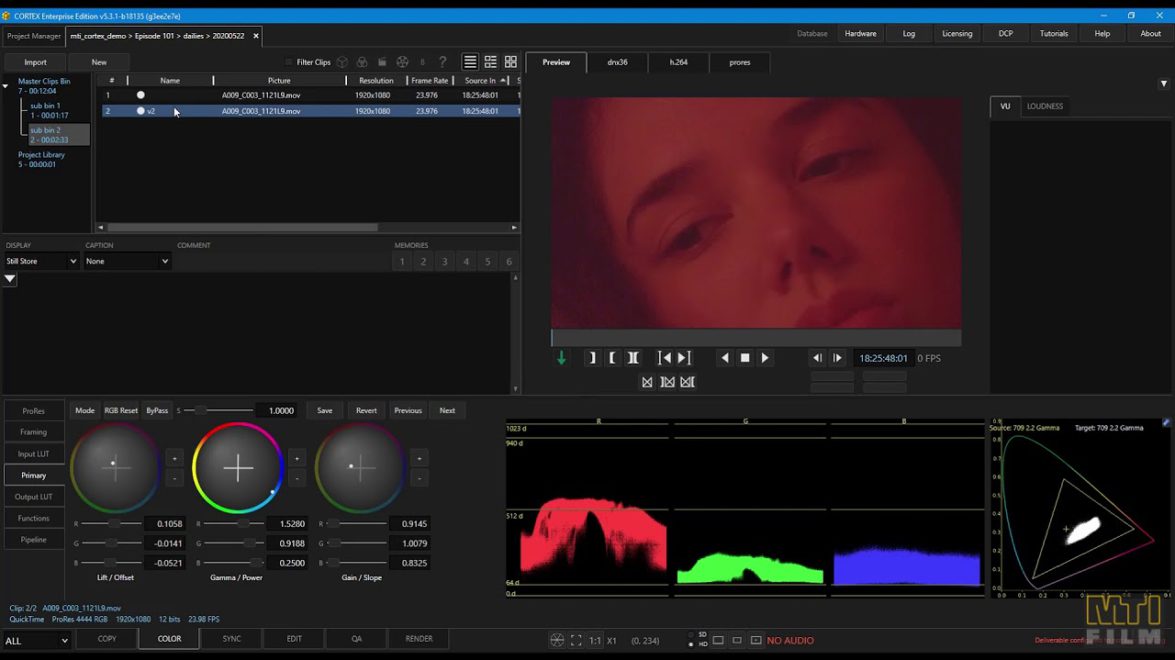
Task: Save the current color grade
Action: (x=324, y=410)
